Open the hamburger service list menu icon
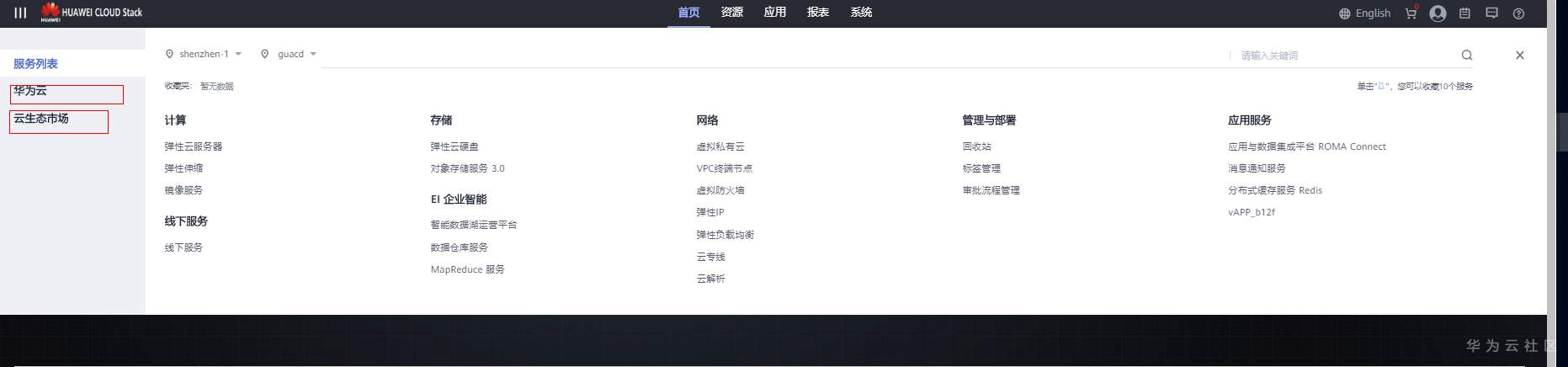The width and height of the screenshot is (1568, 367). point(20,13)
